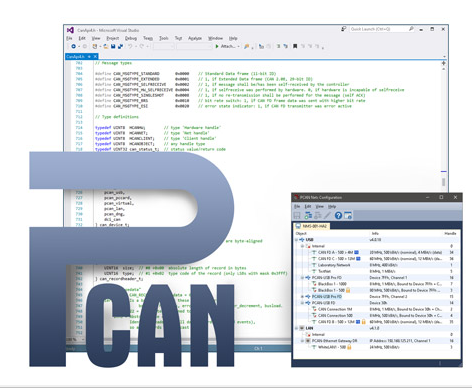The image size is (472, 388).
Task: Open the View menu in PCAN Nets Configuration
Action: pos(320,206)
